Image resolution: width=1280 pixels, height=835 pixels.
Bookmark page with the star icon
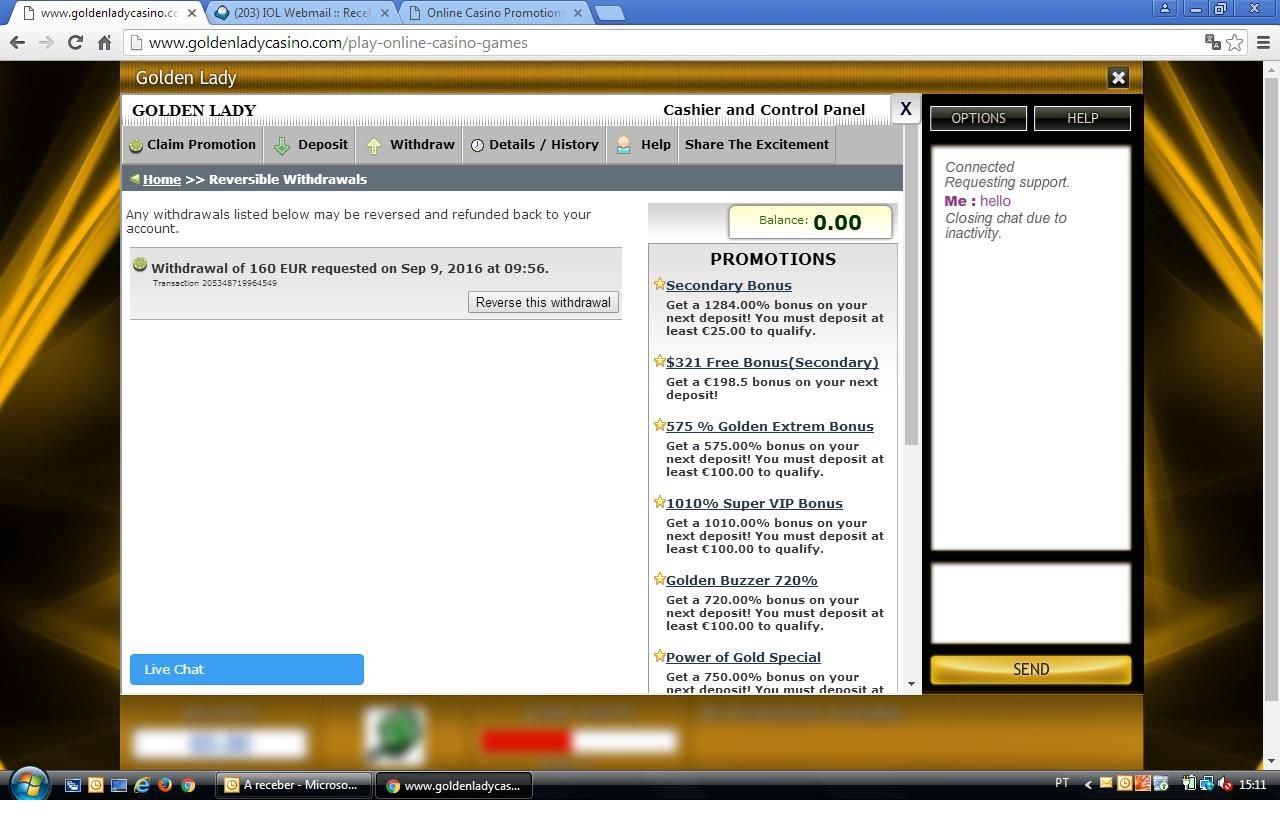[x=1235, y=42]
